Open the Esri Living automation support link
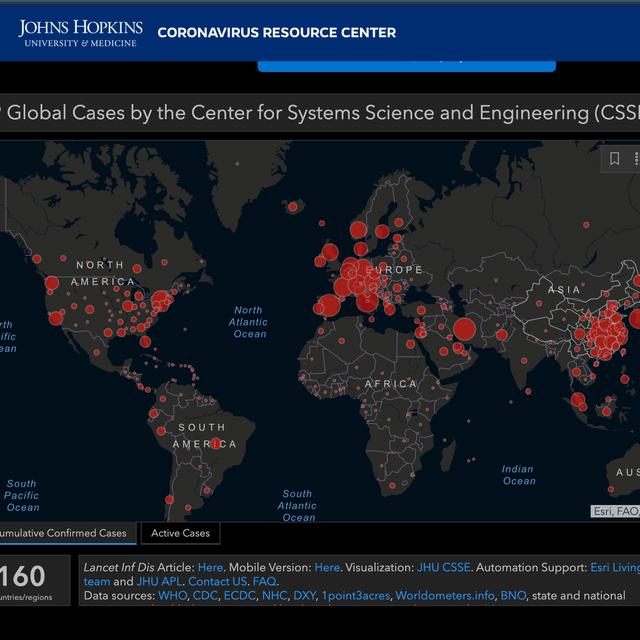Image resolution: width=640 pixels, height=640 pixels. click(615, 567)
